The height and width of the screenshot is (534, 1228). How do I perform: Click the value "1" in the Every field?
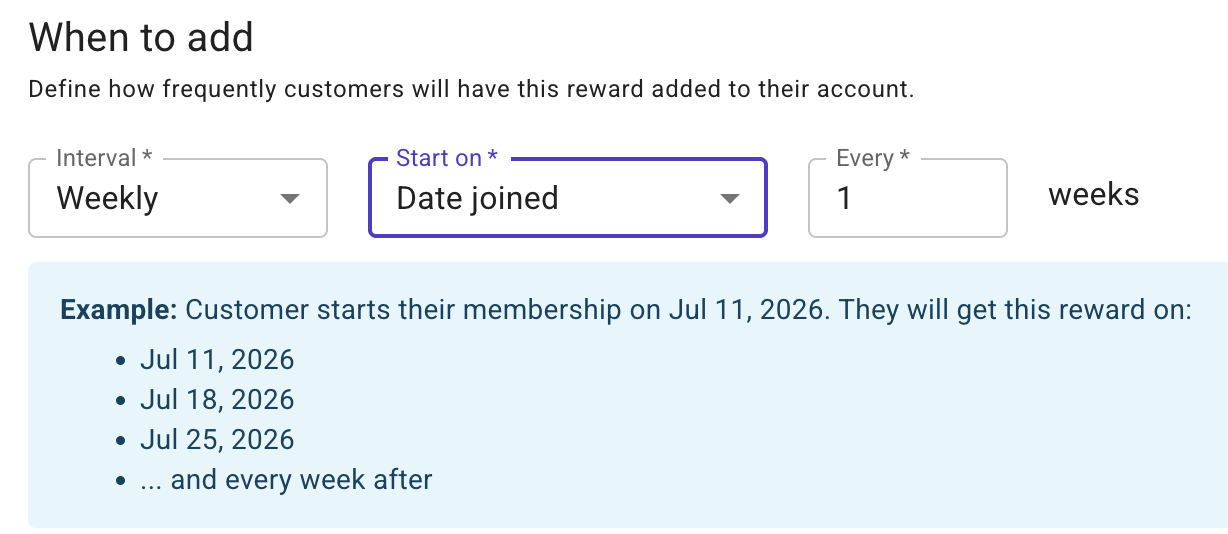pyautogui.click(x=844, y=198)
